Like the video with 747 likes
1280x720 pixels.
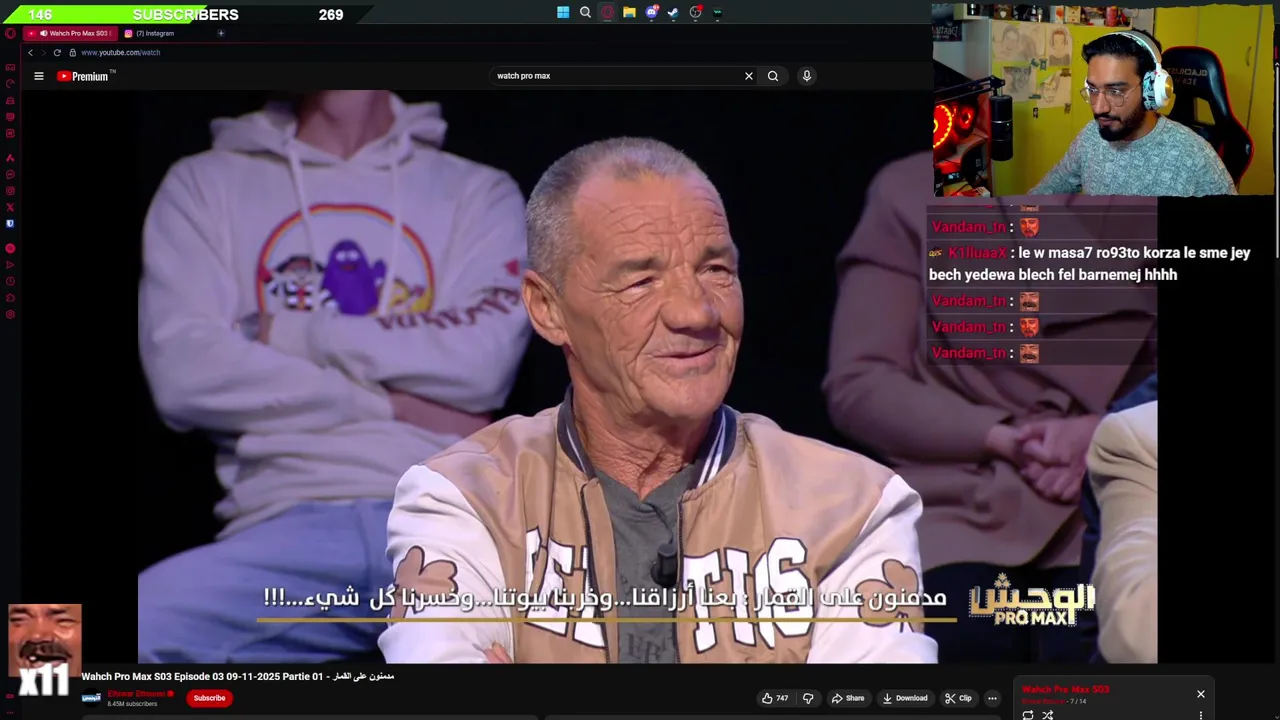coord(775,698)
